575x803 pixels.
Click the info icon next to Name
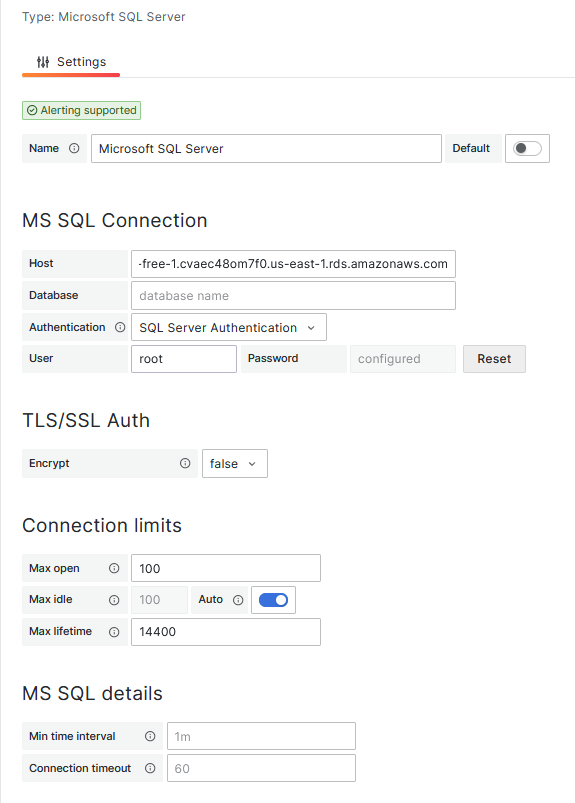(x=74, y=149)
